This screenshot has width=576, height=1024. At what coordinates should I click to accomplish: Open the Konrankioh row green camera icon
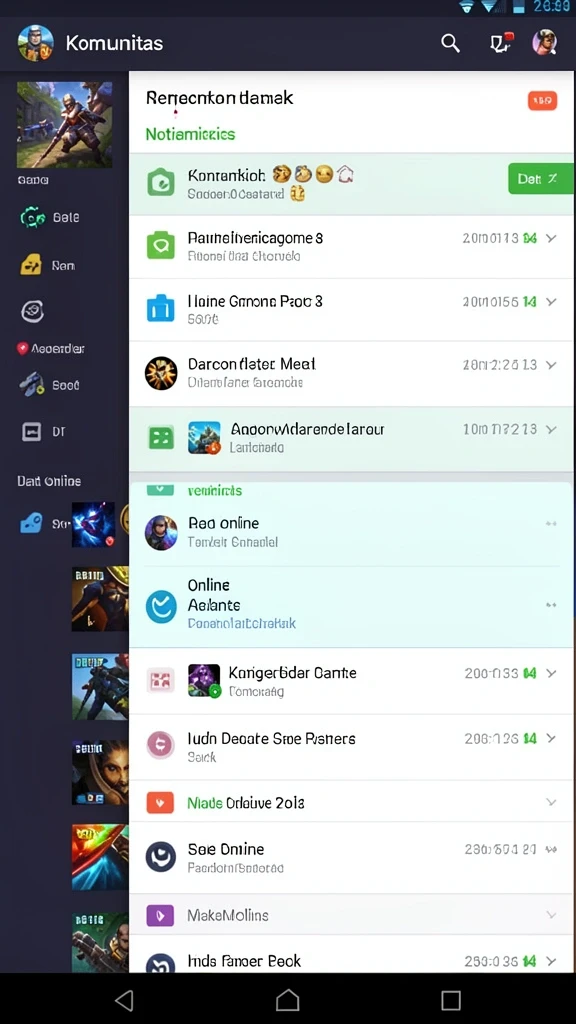tap(161, 182)
